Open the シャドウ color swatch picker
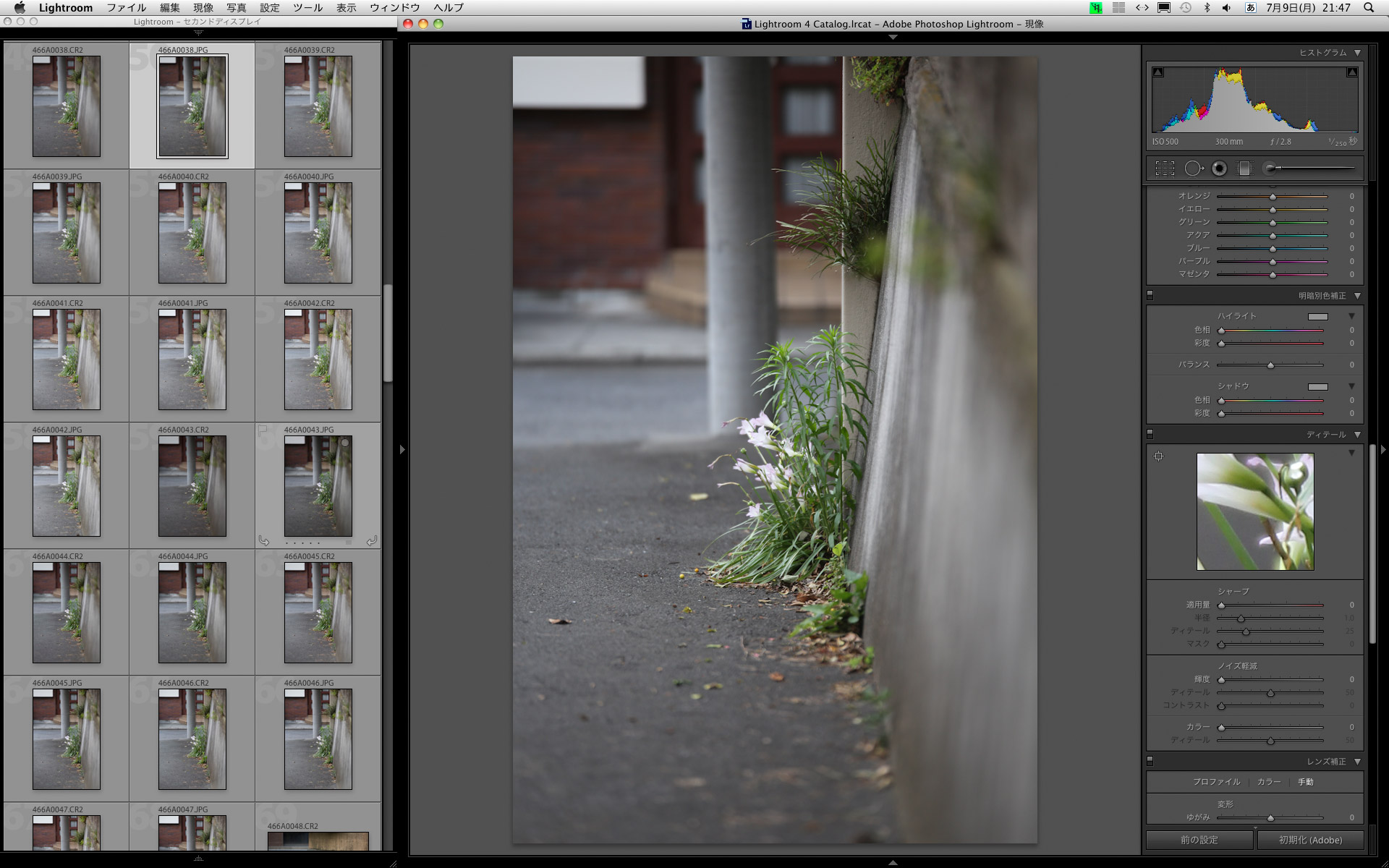 1318,387
